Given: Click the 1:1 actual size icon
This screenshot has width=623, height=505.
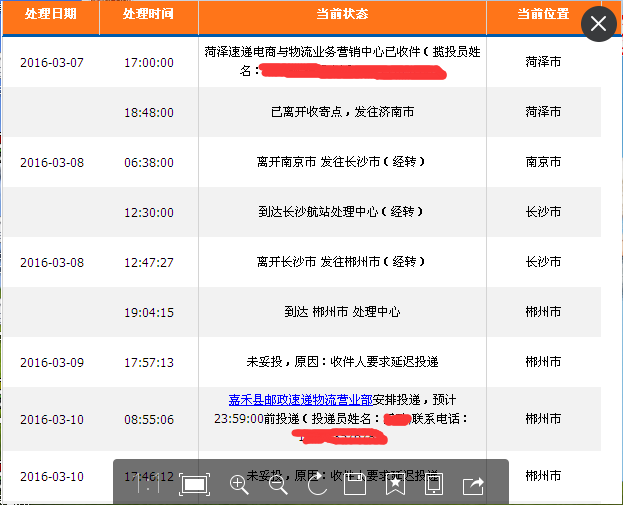Looking at the screenshot, I should 147,485.
